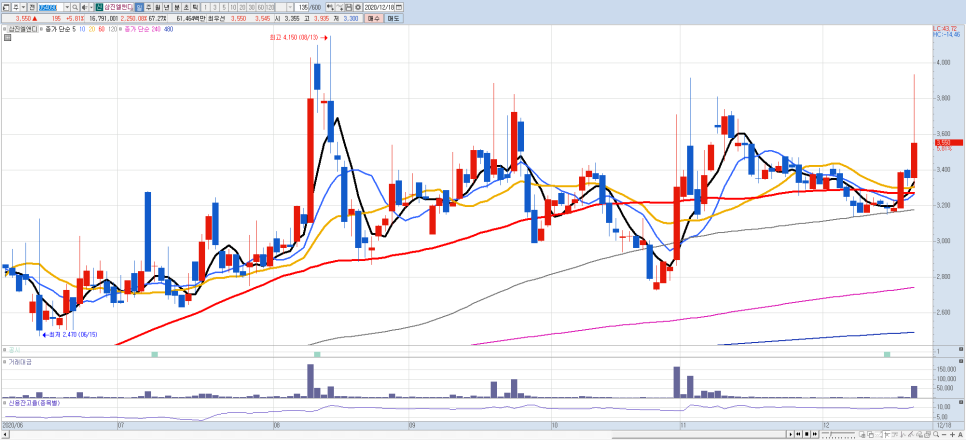Click the 삼진엘앤디 chart legend label
The image size is (966, 440).
(22, 29)
